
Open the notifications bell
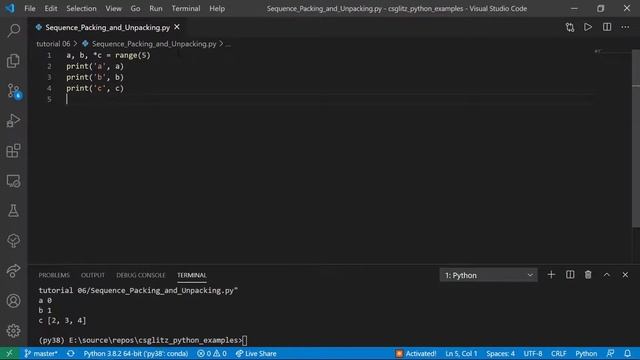(627, 353)
